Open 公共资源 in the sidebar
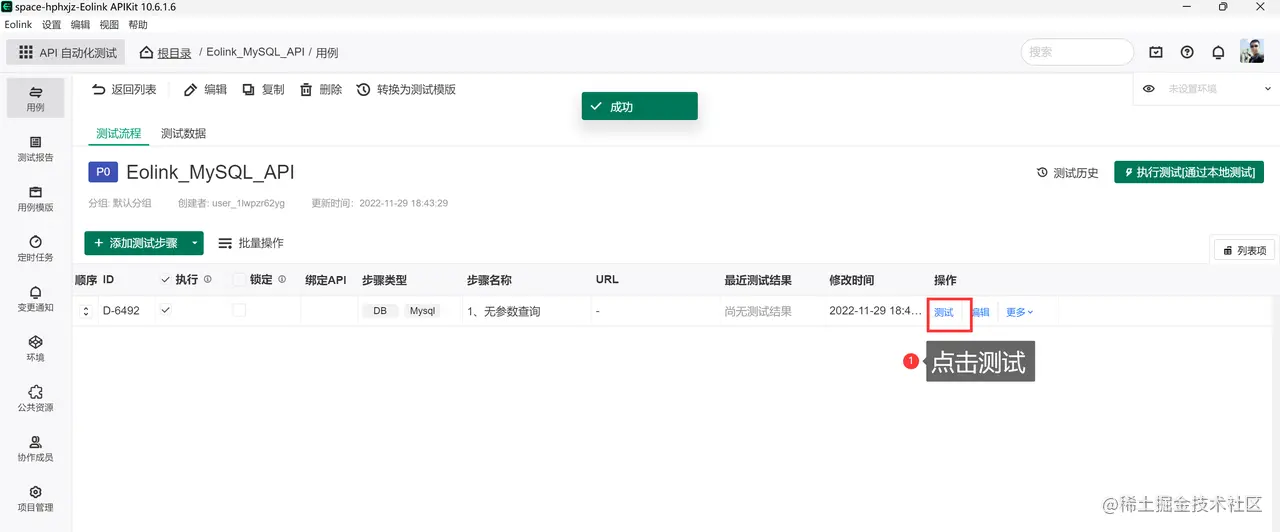 (35, 398)
